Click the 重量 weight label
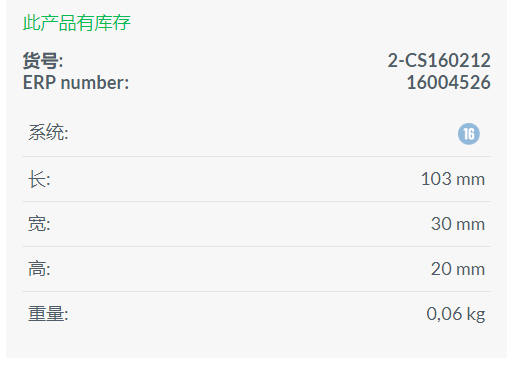Screen dimensions: 527x380 (48, 314)
